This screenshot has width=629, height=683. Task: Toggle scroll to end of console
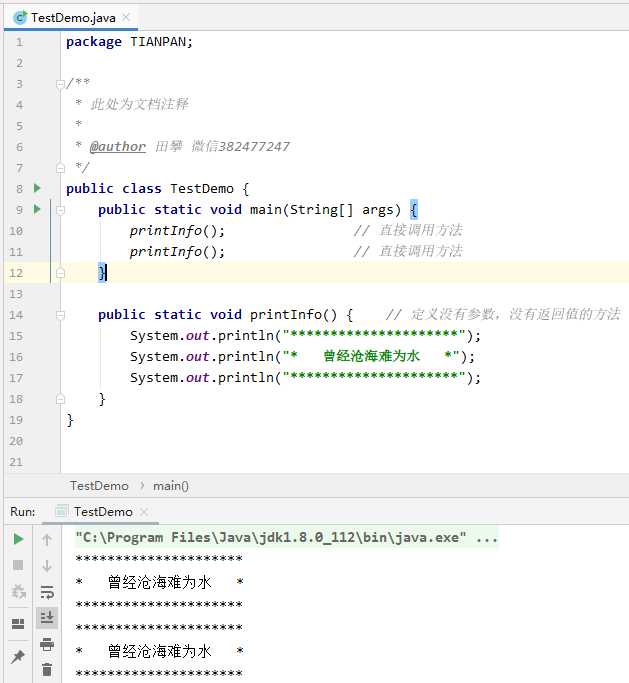tap(47, 617)
